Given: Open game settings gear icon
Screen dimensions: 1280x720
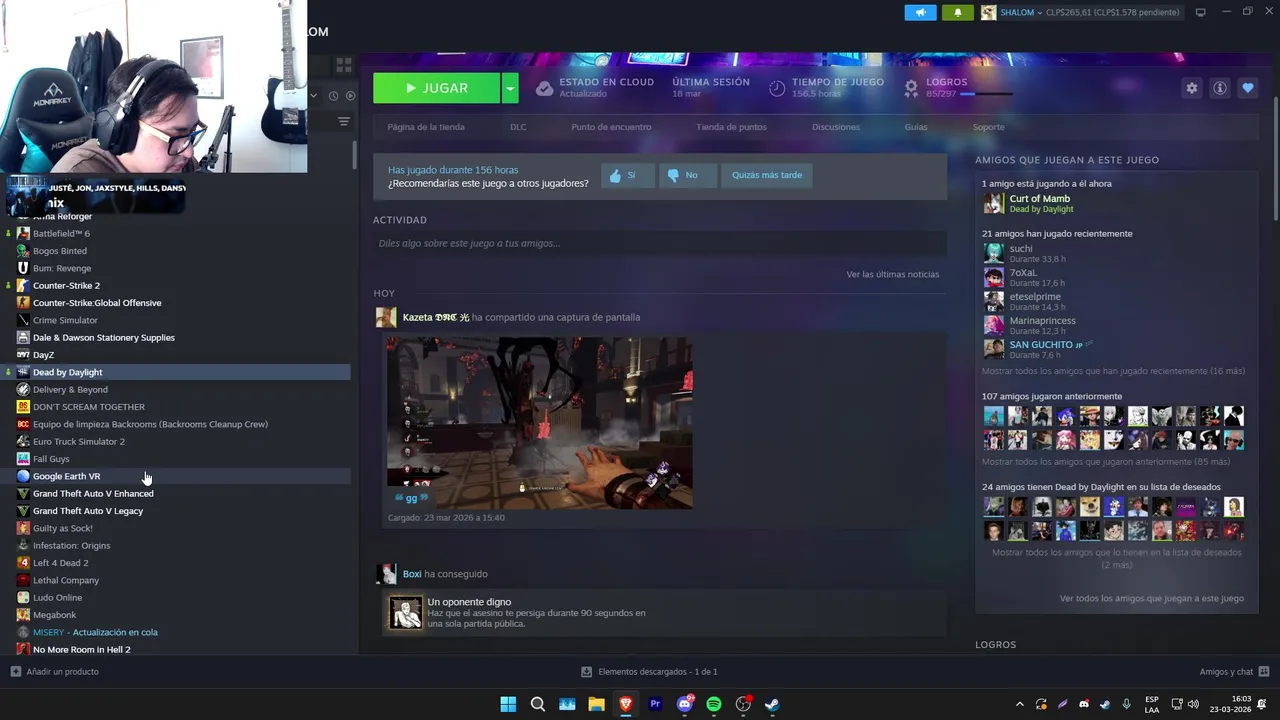Looking at the screenshot, I should (x=1191, y=88).
